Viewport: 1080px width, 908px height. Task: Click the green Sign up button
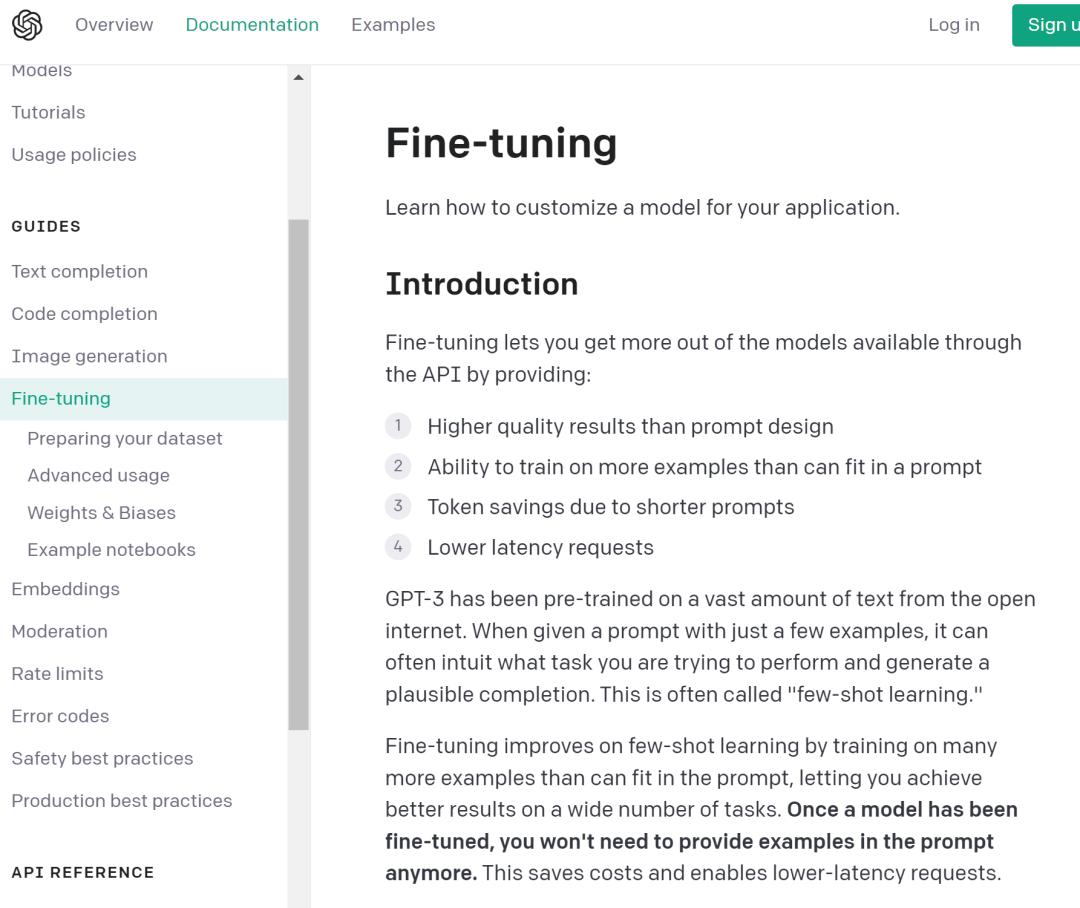(1046, 25)
